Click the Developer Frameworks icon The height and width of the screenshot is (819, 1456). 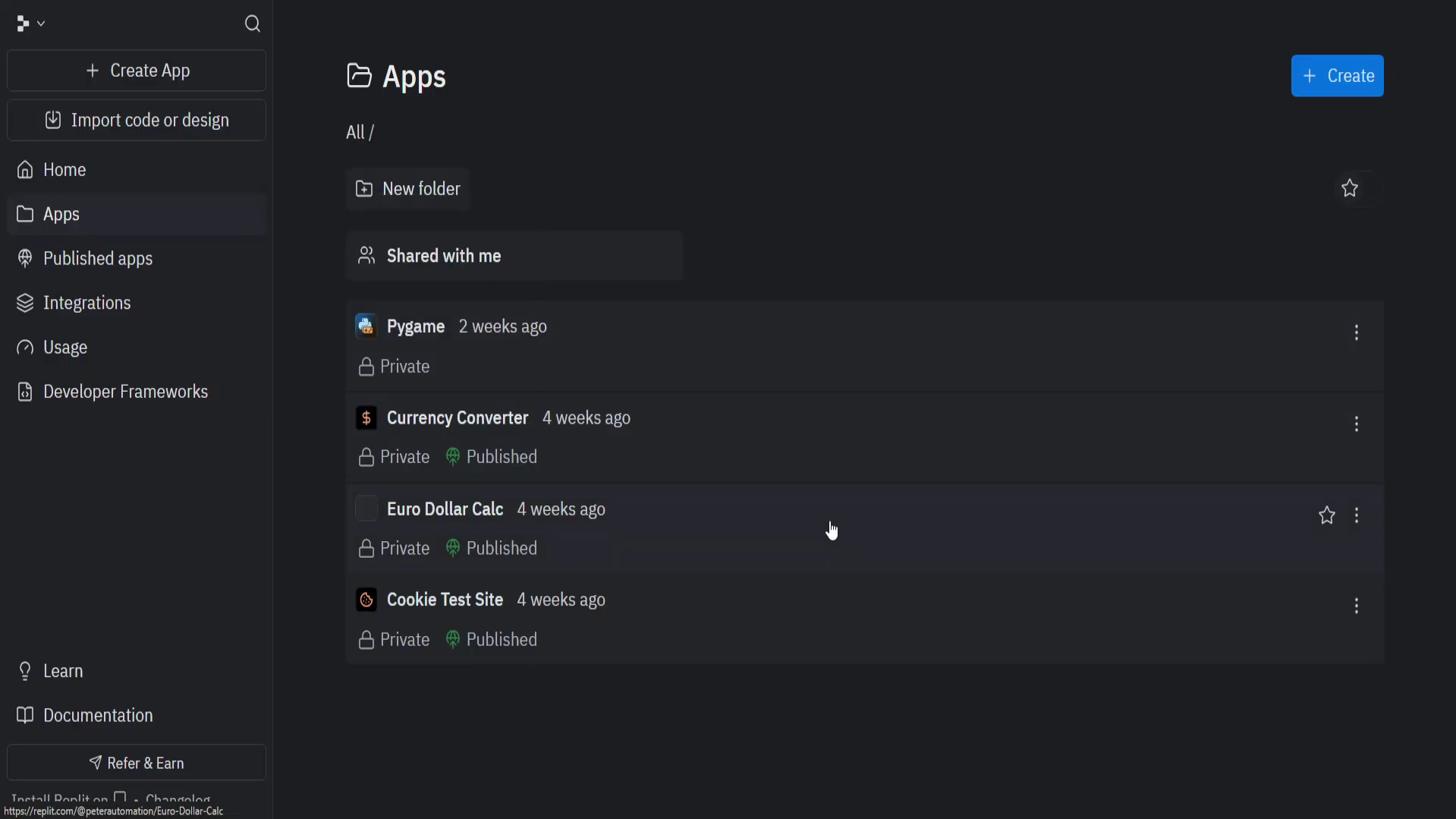pos(25,392)
